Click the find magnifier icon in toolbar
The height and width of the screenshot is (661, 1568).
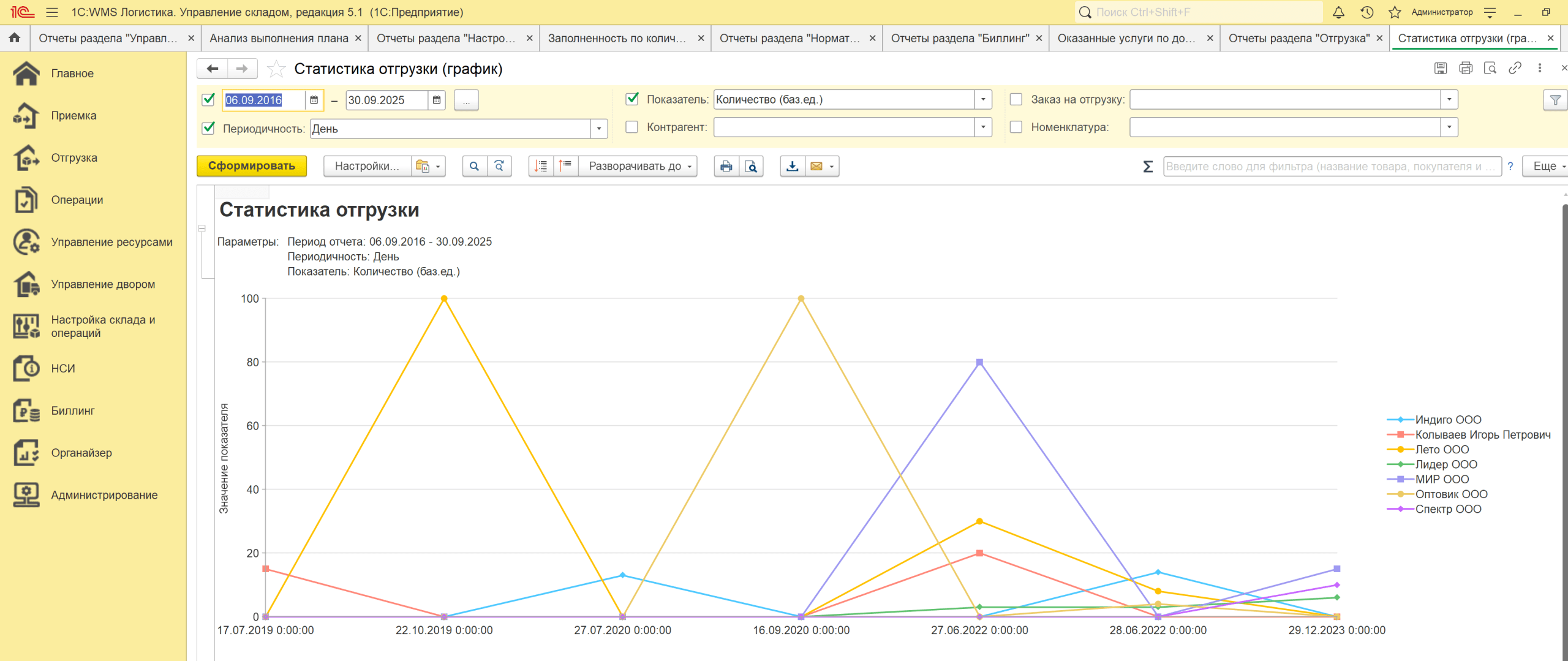(474, 166)
